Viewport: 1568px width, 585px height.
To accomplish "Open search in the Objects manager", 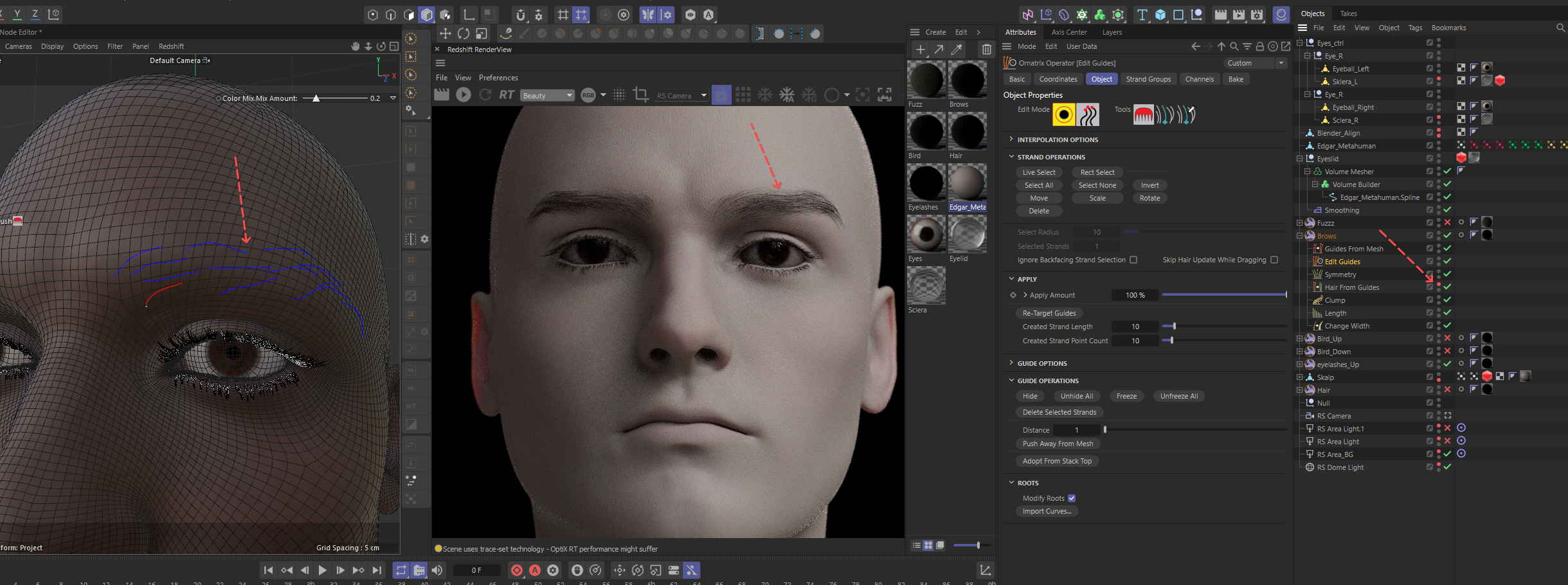I will (x=1560, y=28).
